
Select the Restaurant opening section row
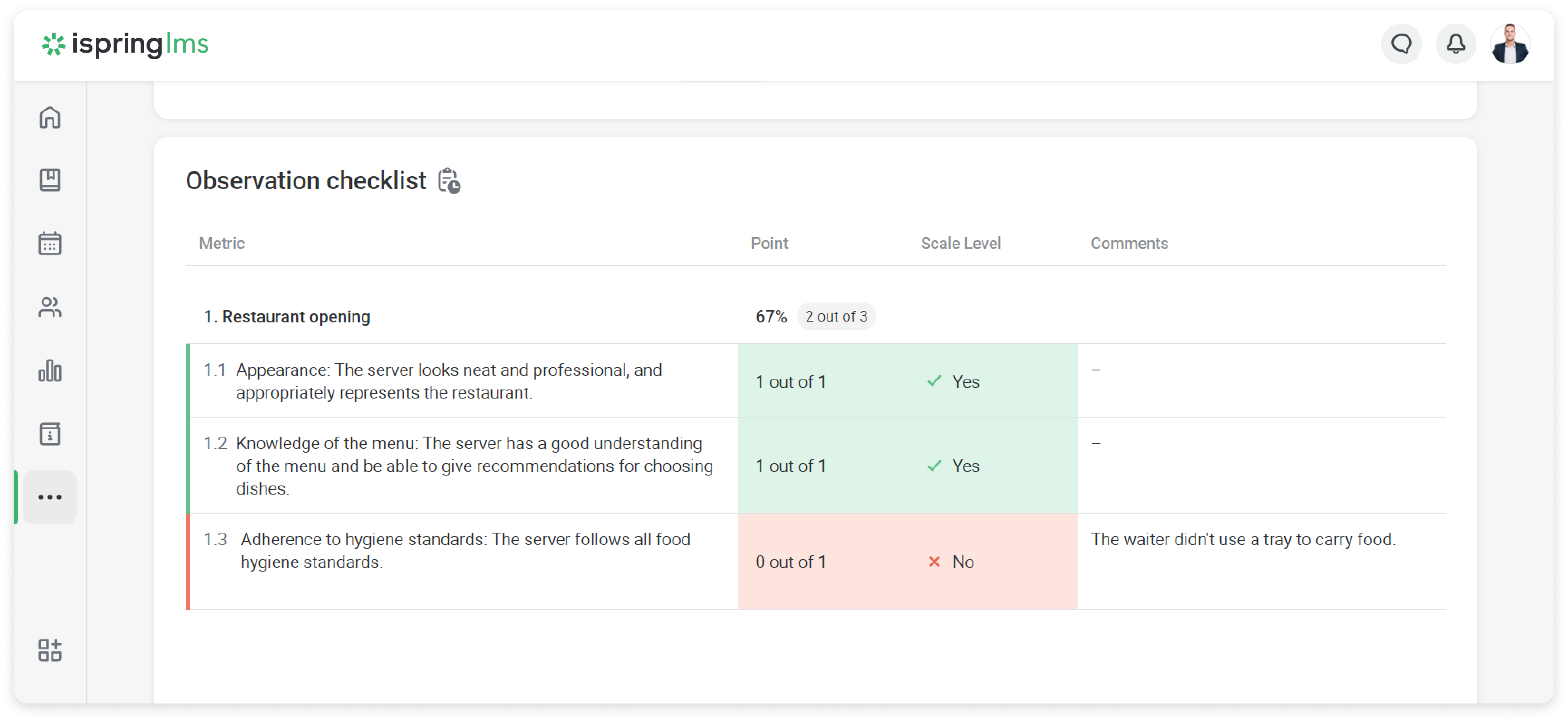pos(287,316)
